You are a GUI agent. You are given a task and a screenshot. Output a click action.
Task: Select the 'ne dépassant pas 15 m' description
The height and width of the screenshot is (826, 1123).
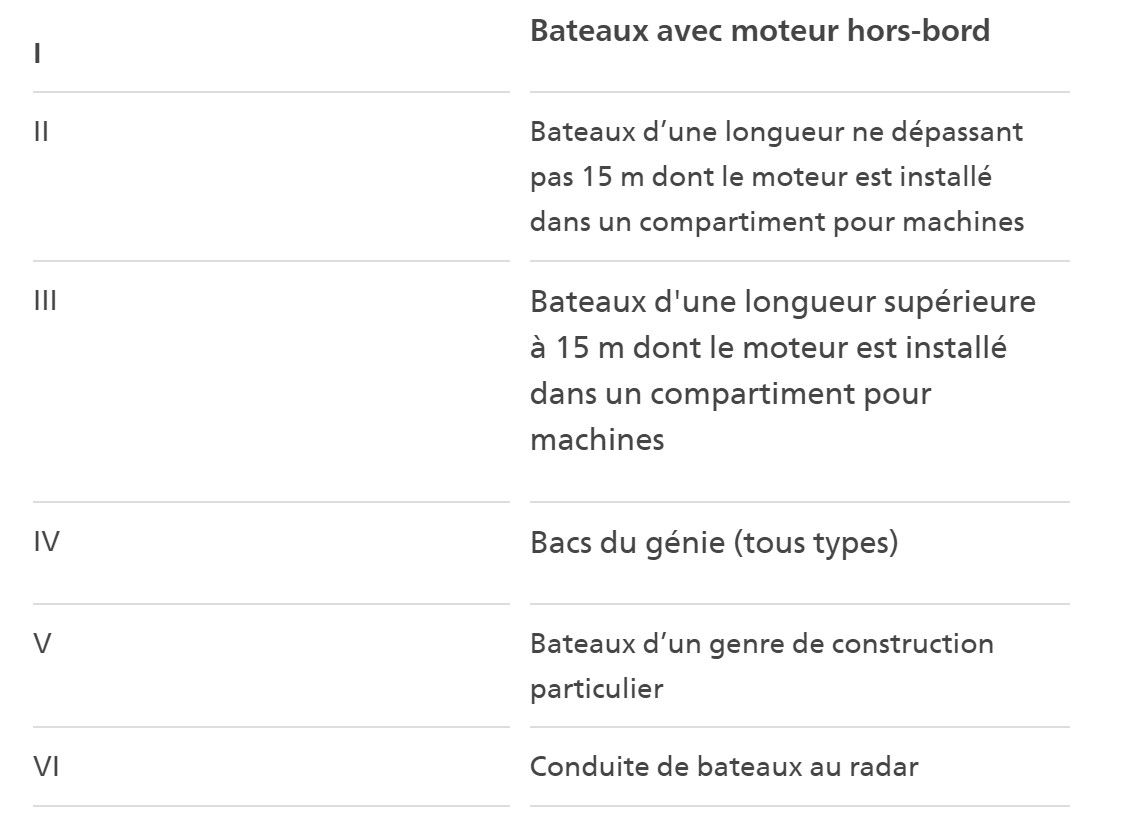click(x=776, y=176)
